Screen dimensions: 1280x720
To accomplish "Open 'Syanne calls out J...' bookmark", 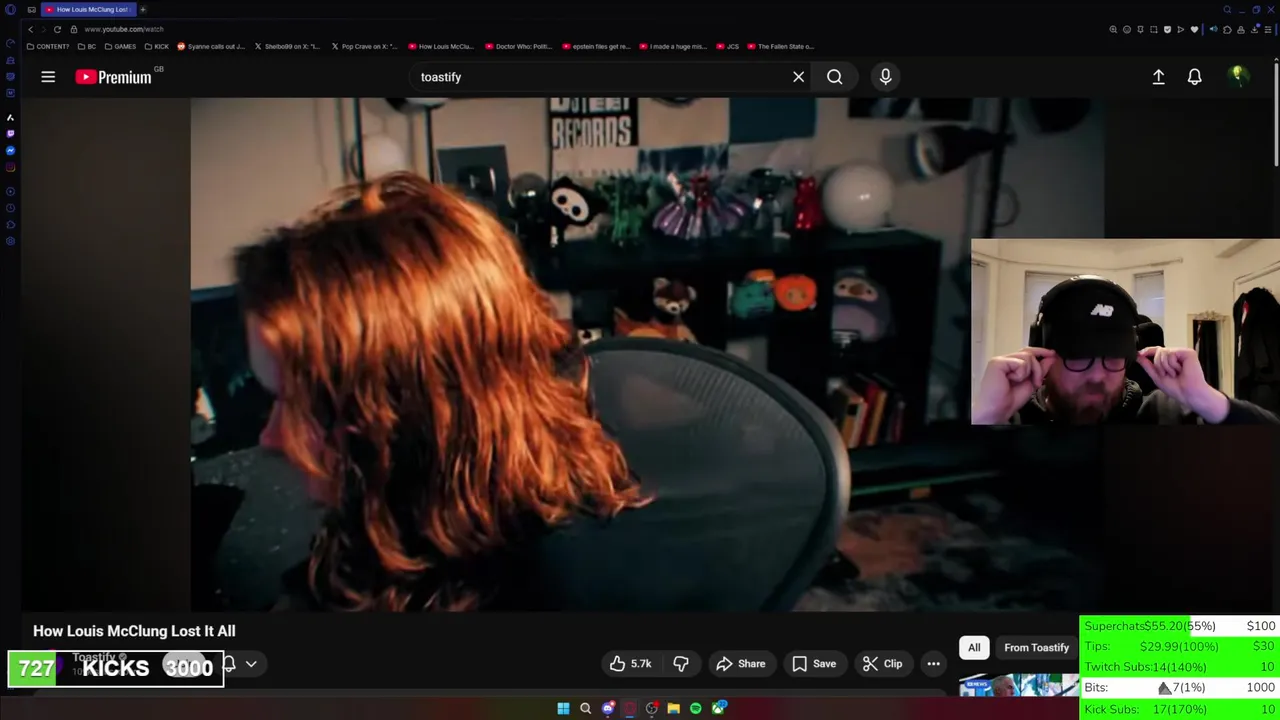I will 211,46.
